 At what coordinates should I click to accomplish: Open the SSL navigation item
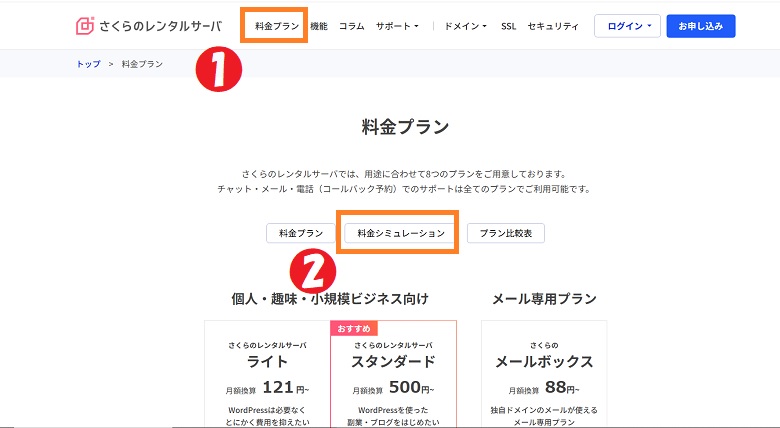(508, 26)
